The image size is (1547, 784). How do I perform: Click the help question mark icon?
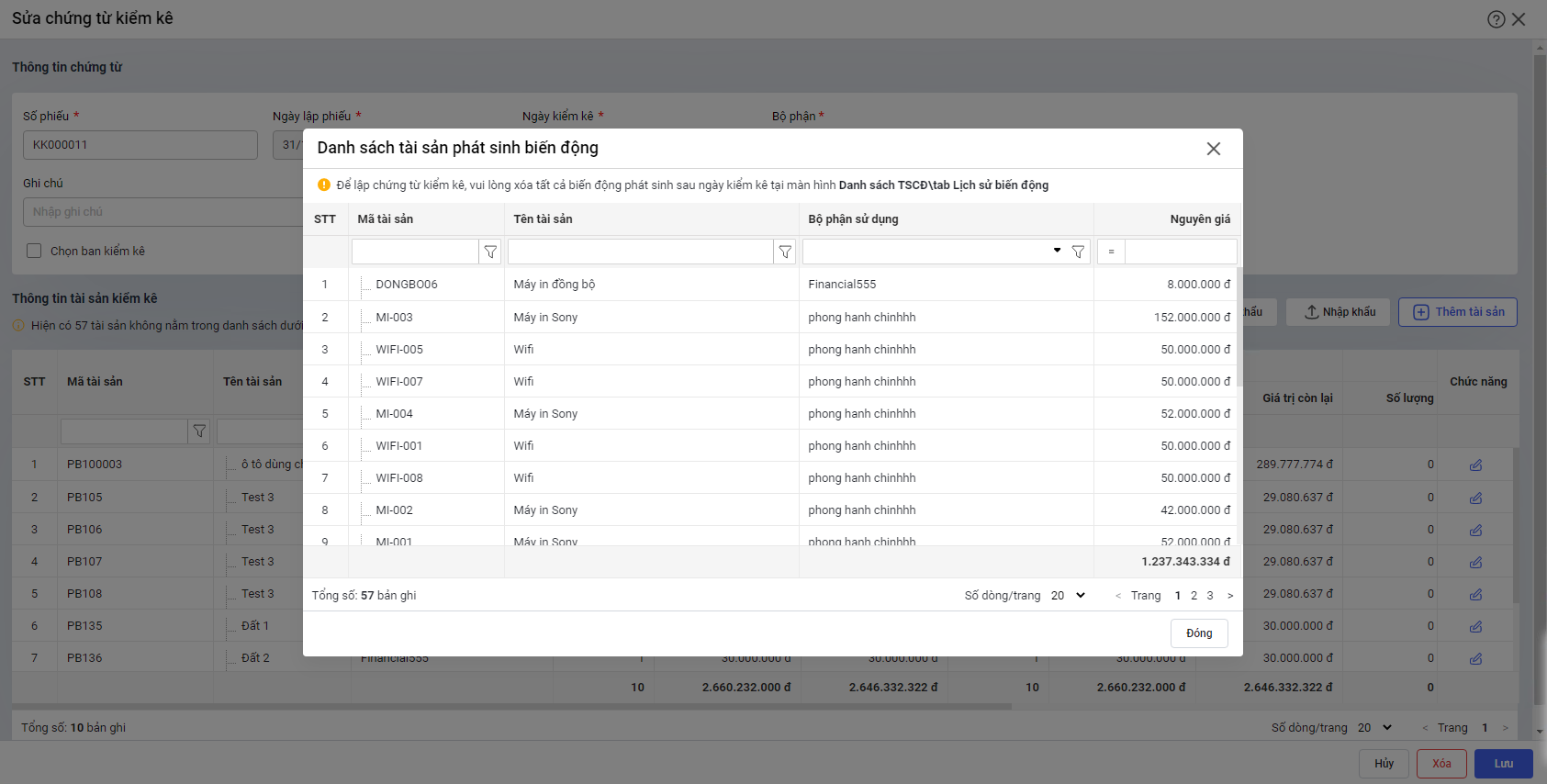tap(1496, 19)
